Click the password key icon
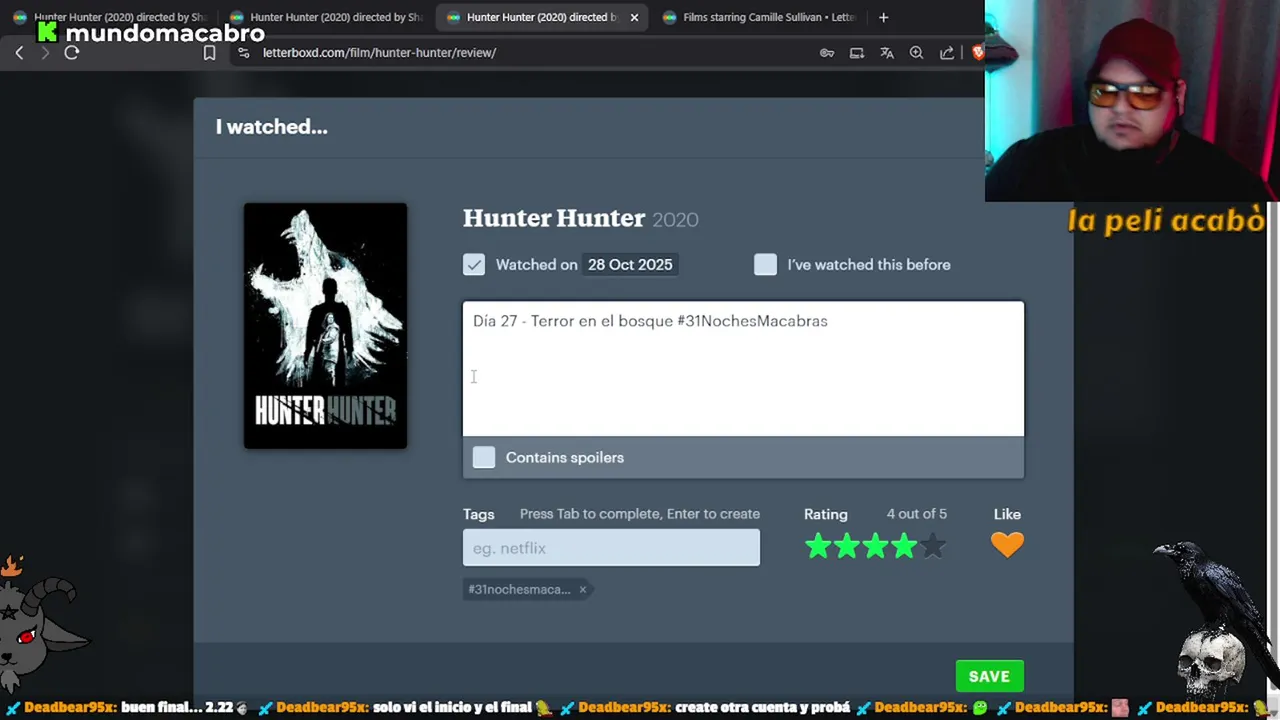This screenshot has height=720, width=1280. tap(827, 53)
